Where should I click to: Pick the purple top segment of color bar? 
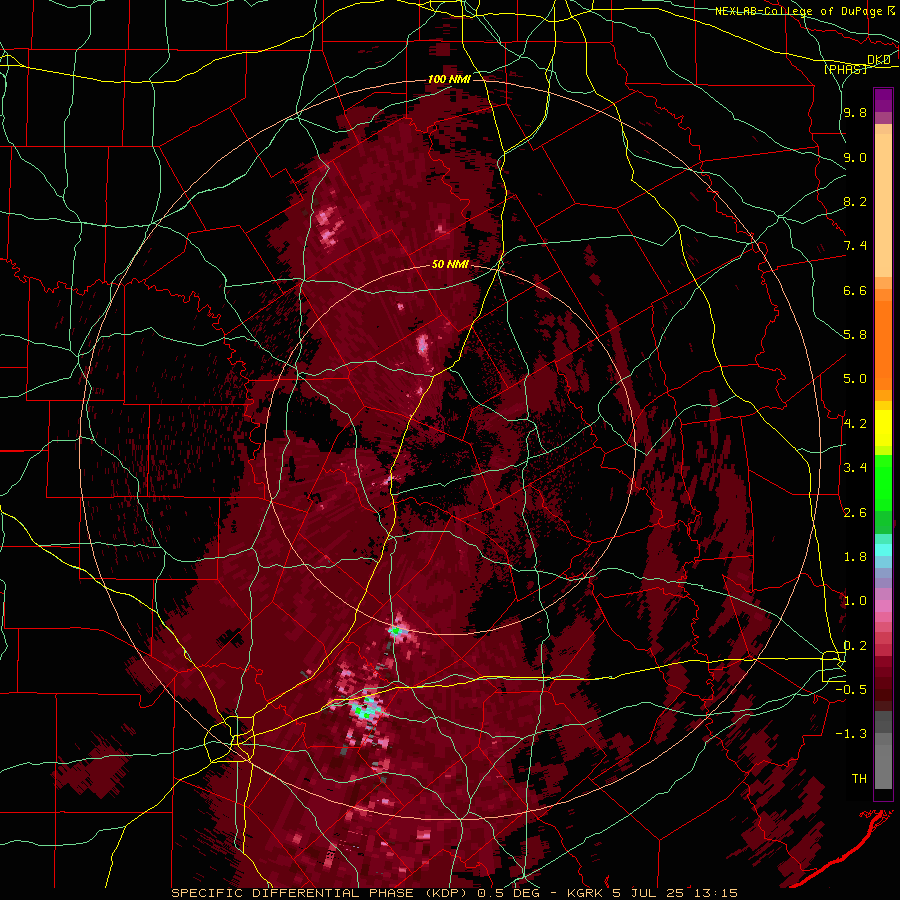883,100
